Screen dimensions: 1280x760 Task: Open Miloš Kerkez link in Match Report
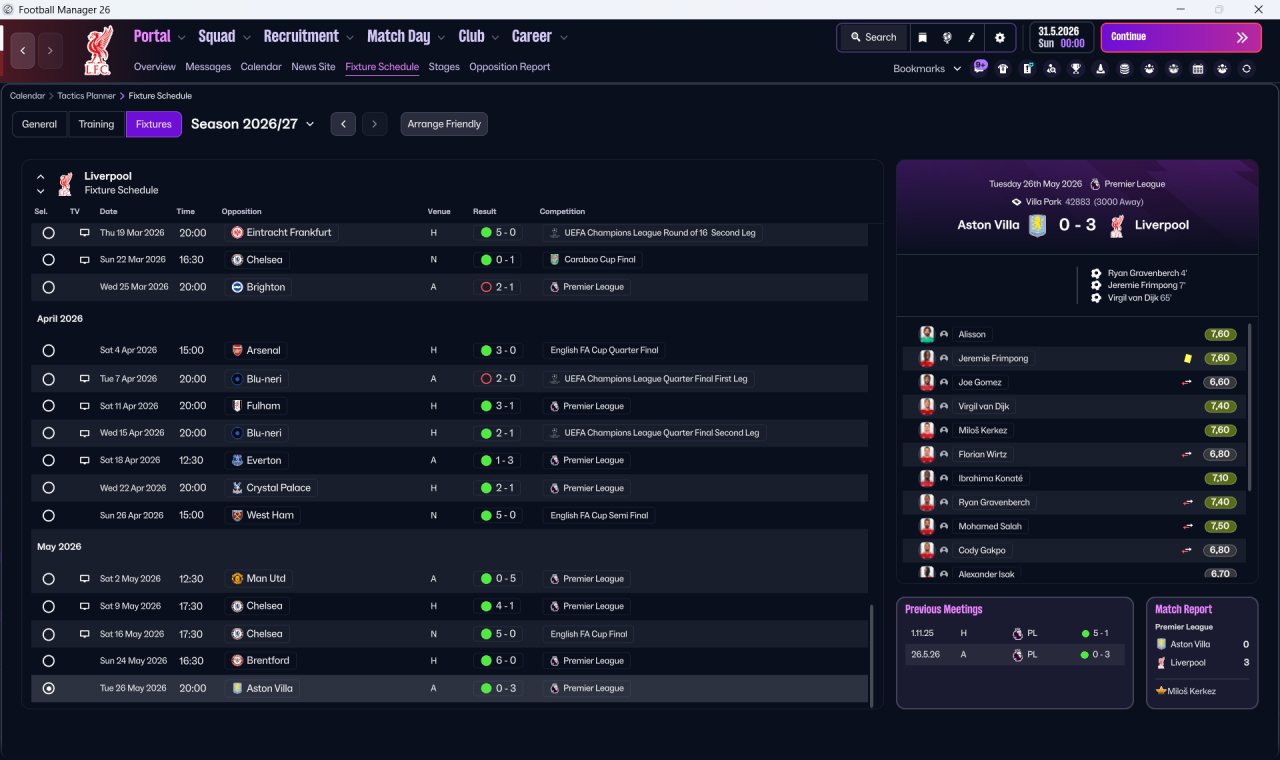(1191, 691)
